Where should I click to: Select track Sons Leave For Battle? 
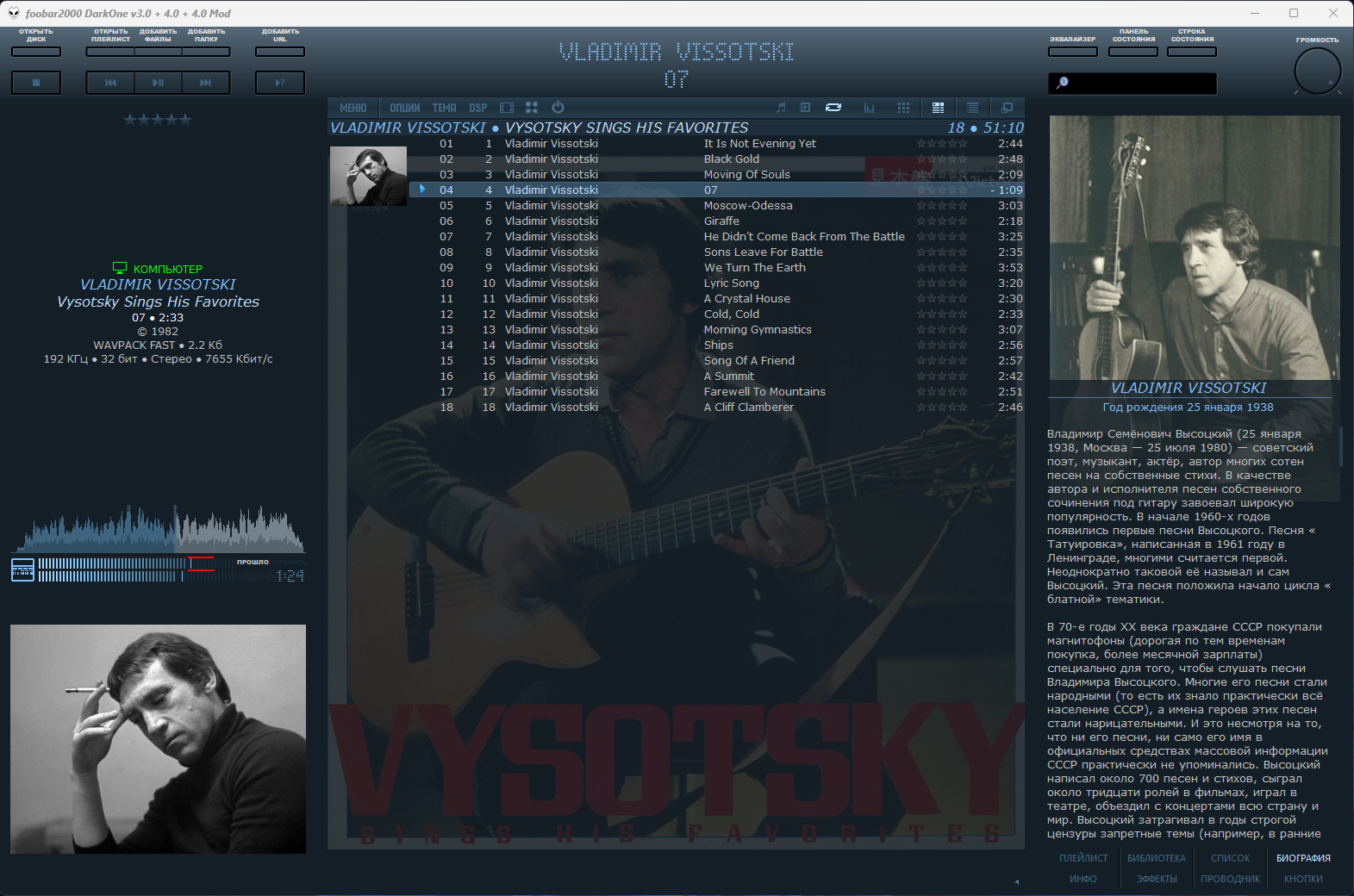[x=717, y=252]
